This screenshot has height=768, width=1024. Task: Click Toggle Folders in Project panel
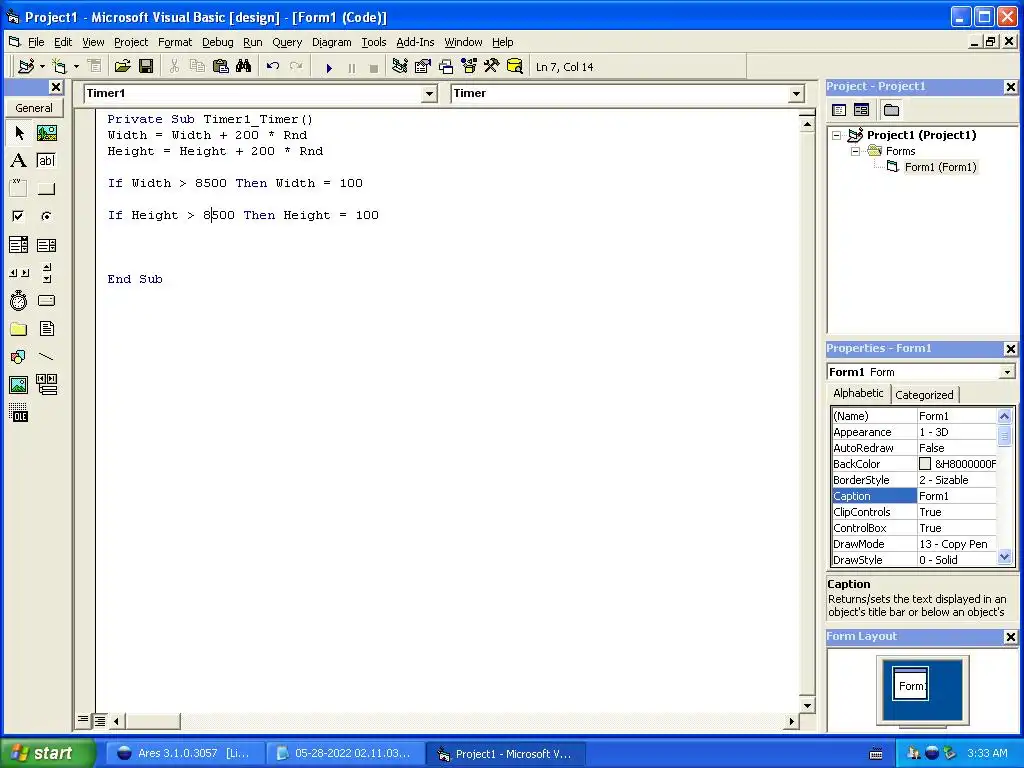click(x=891, y=110)
